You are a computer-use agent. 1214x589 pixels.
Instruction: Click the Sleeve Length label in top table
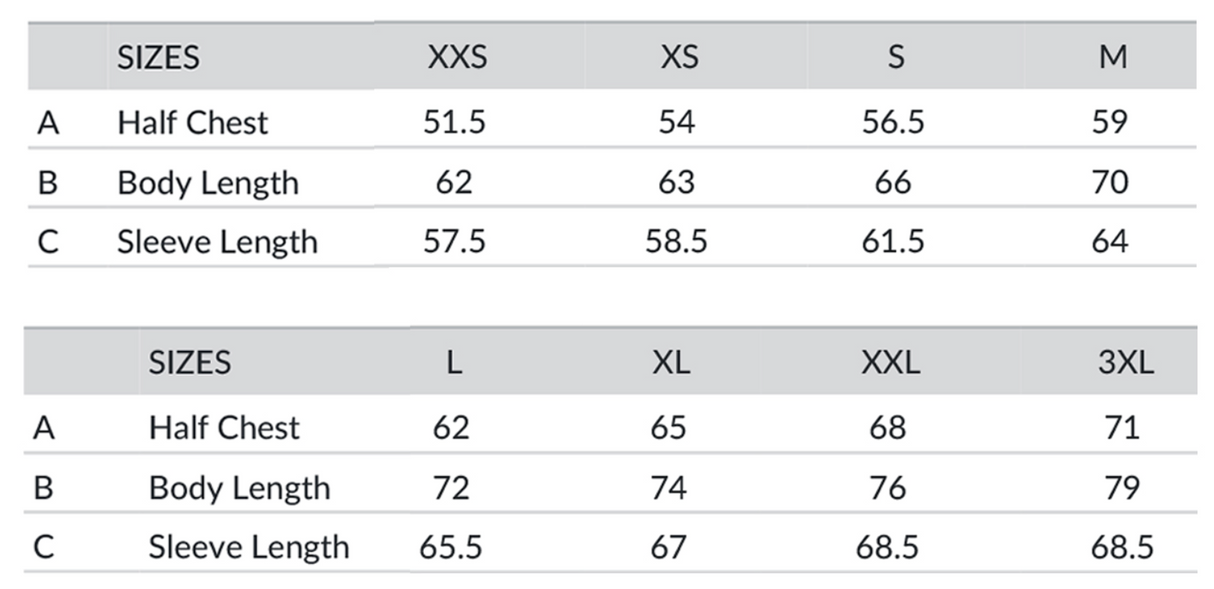217,242
